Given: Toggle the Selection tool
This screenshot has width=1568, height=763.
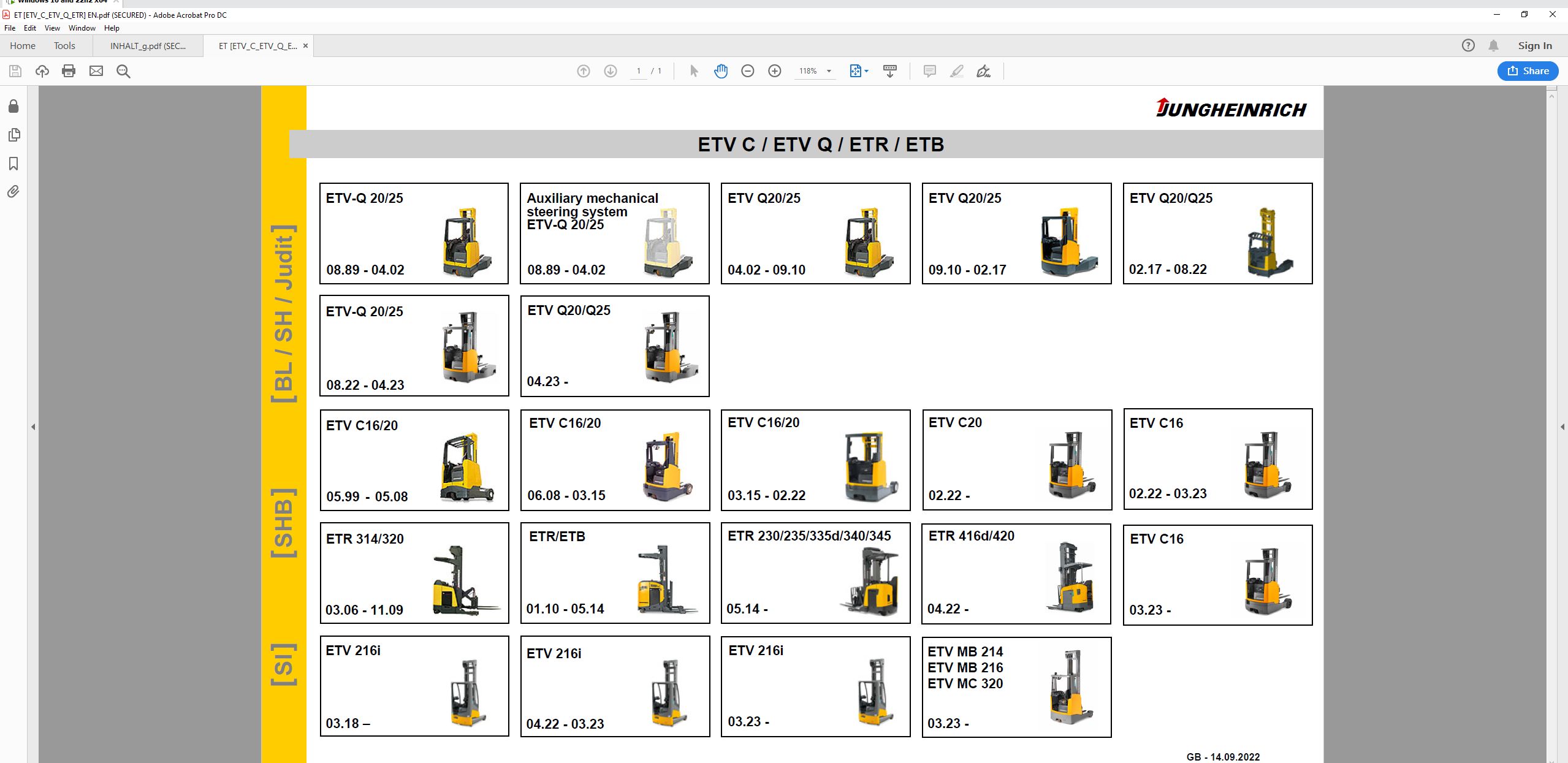Looking at the screenshot, I should point(693,71).
